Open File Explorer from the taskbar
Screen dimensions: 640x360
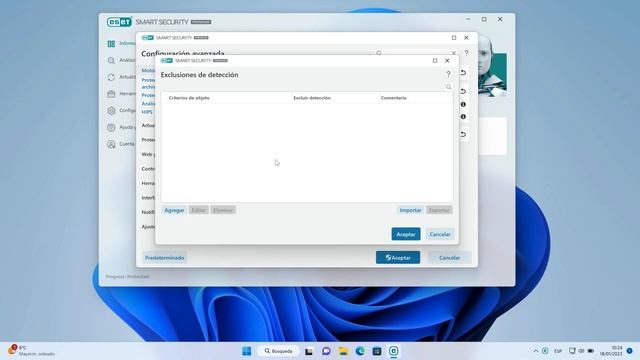point(343,351)
